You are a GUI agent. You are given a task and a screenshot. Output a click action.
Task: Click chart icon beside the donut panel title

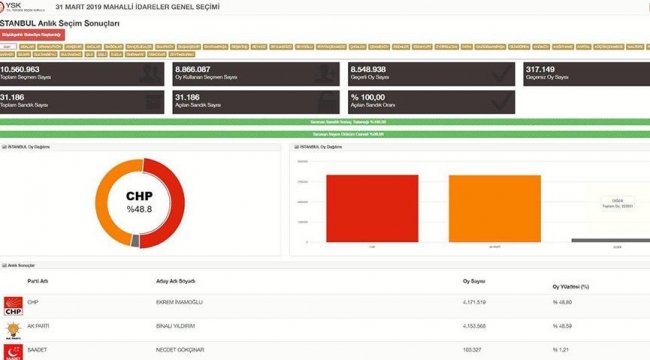[x=5, y=147]
